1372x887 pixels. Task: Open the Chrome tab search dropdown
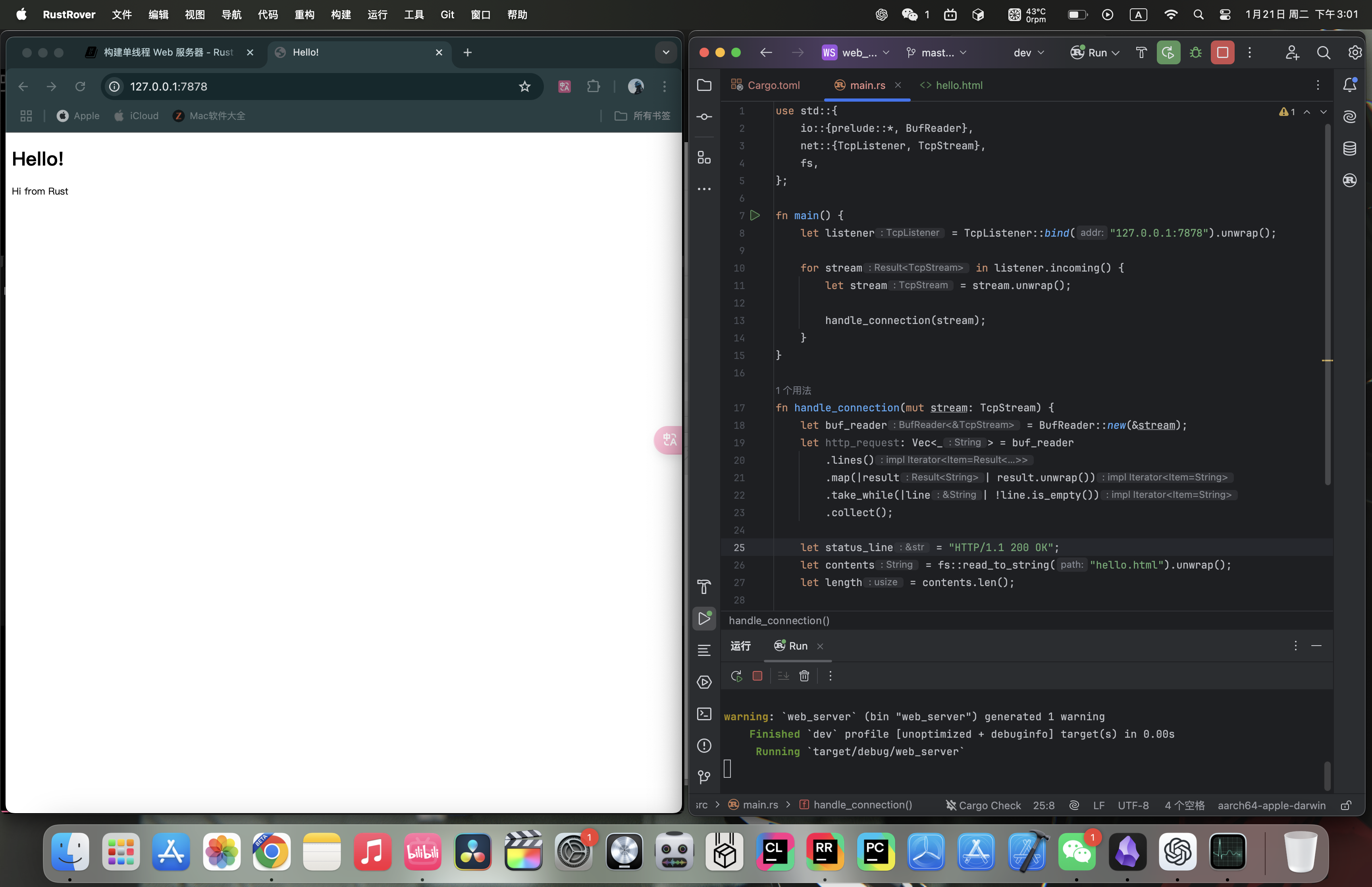pos(666,52)
